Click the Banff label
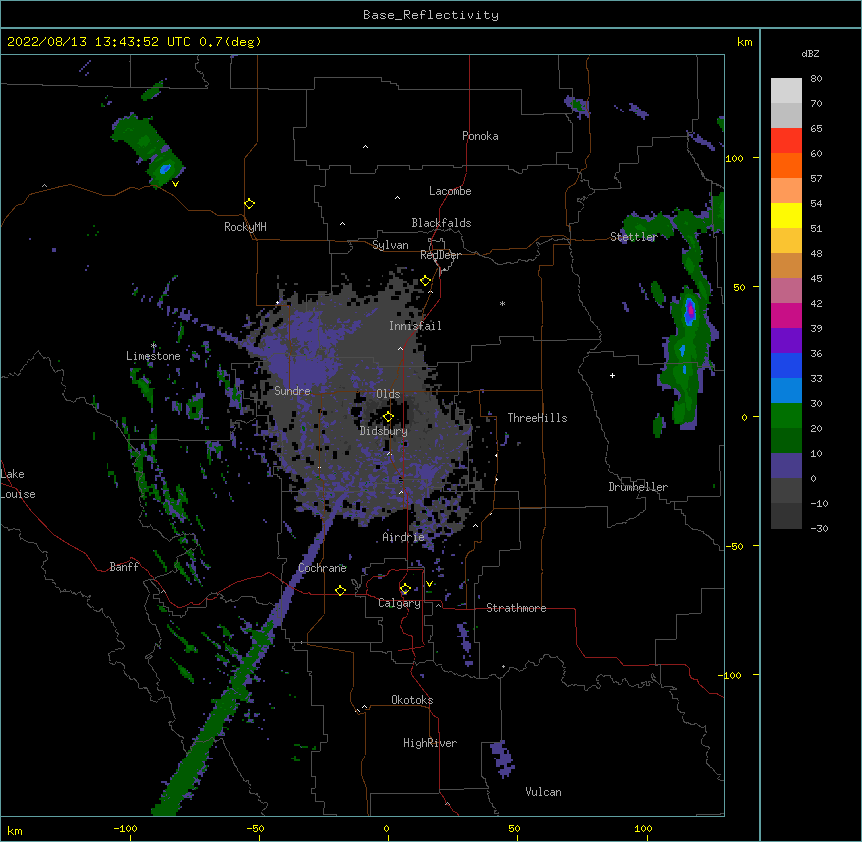862x842 pixels. [x=124, y=567]
